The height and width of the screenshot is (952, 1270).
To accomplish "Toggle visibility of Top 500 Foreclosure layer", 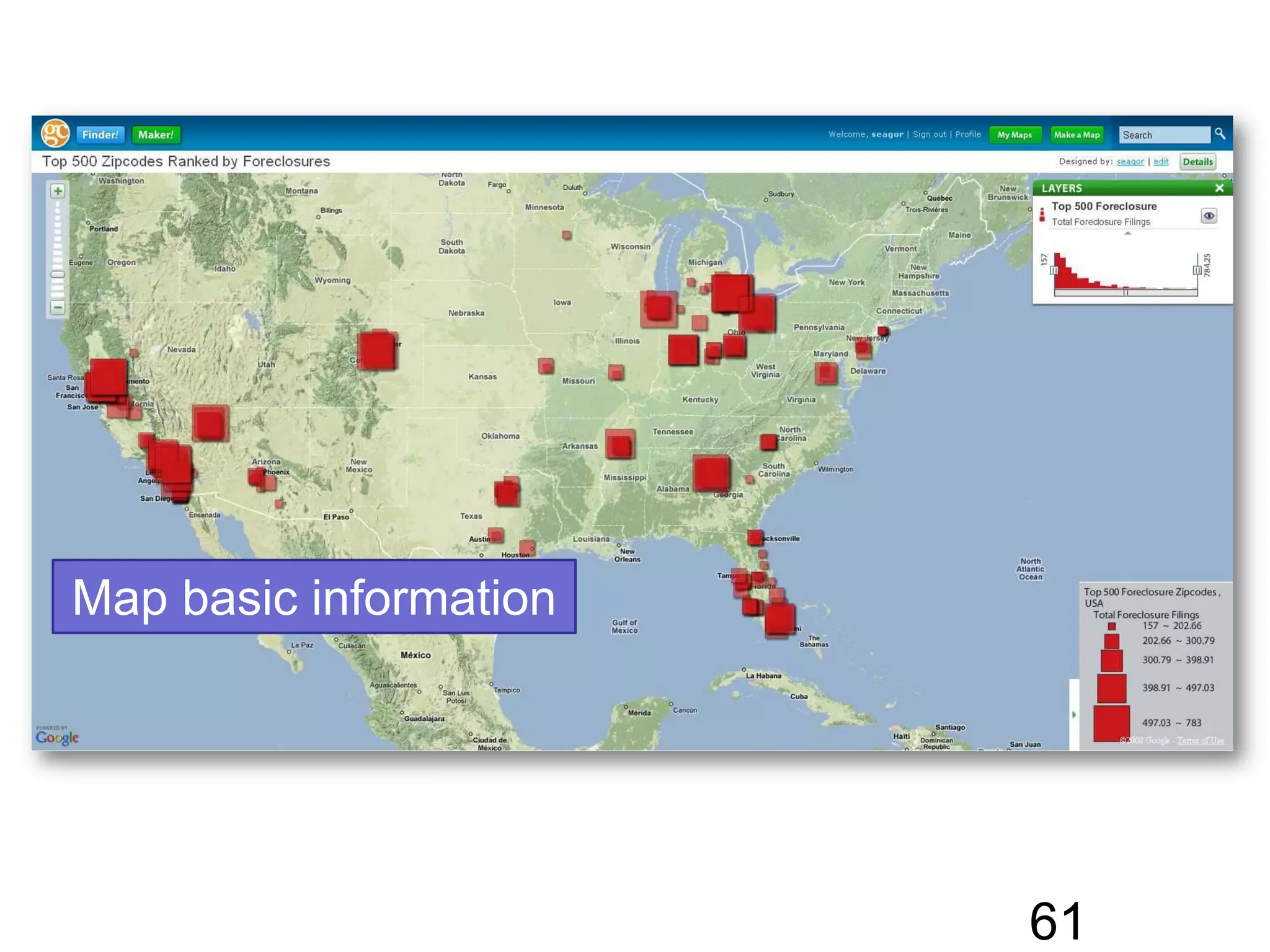I will (x=1209, y=216).
